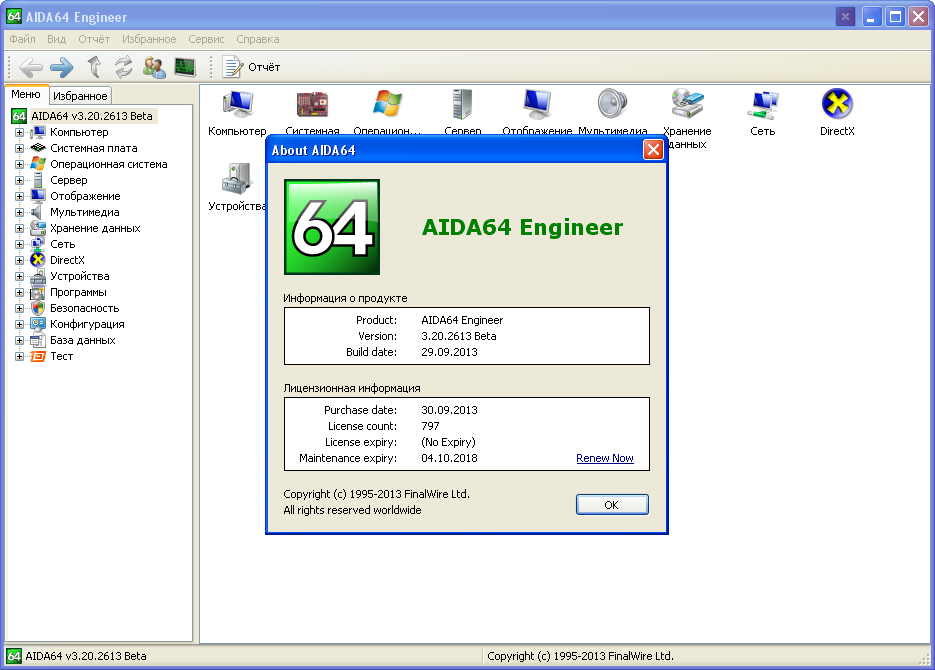Select База данных in the tree

tap(83, 340)
